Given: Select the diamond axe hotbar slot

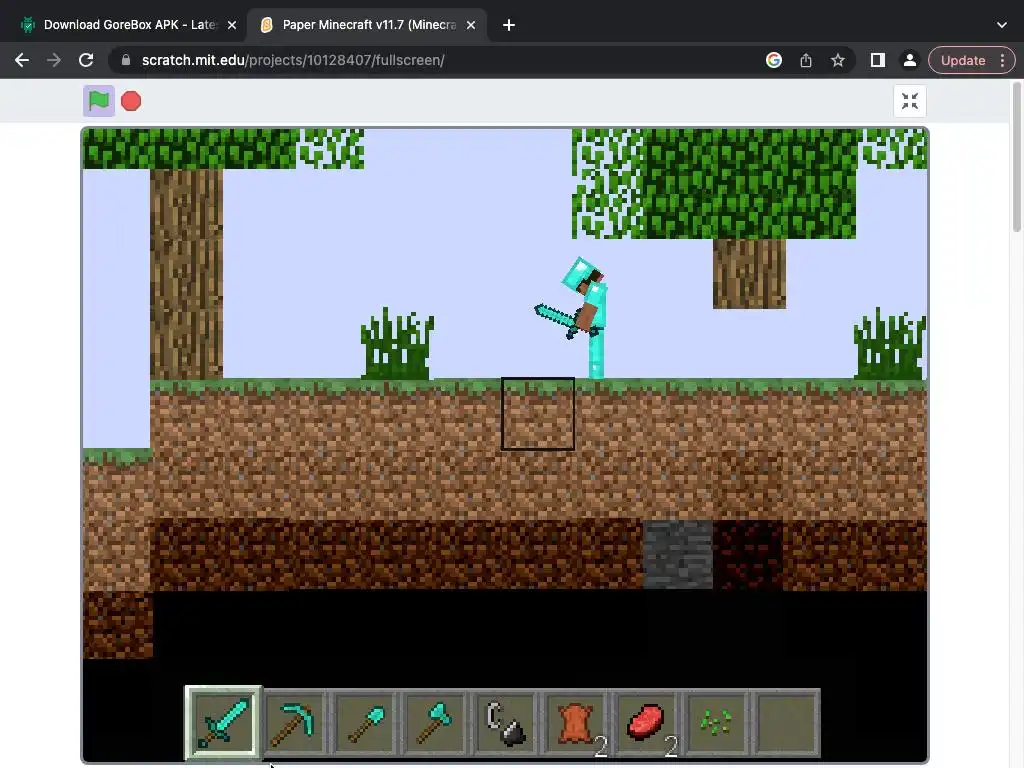Looking at the screenshot, I should [x=435, y=723].
